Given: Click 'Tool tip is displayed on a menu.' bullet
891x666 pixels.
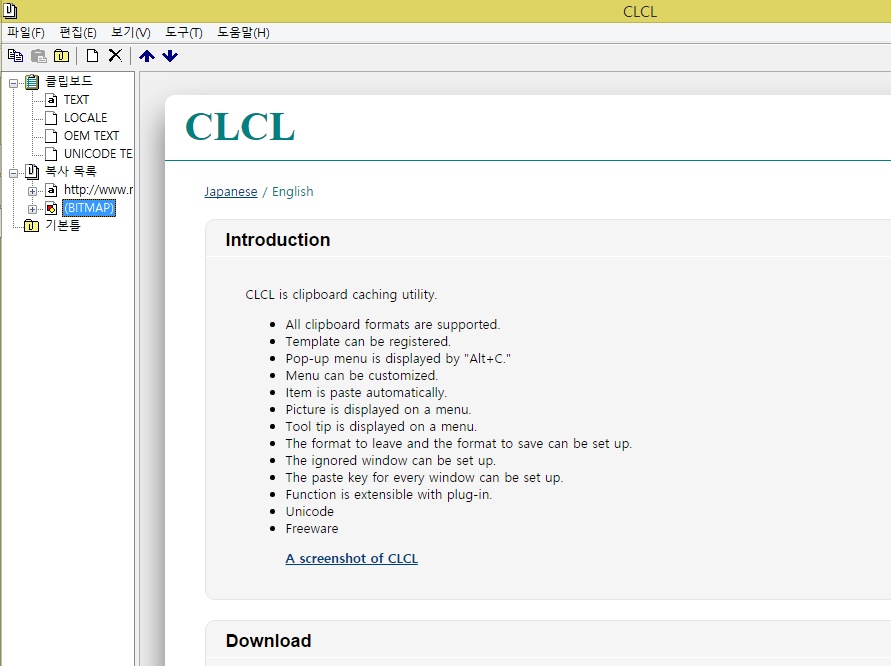Looking at the screenshot, I should pos(381,427).
